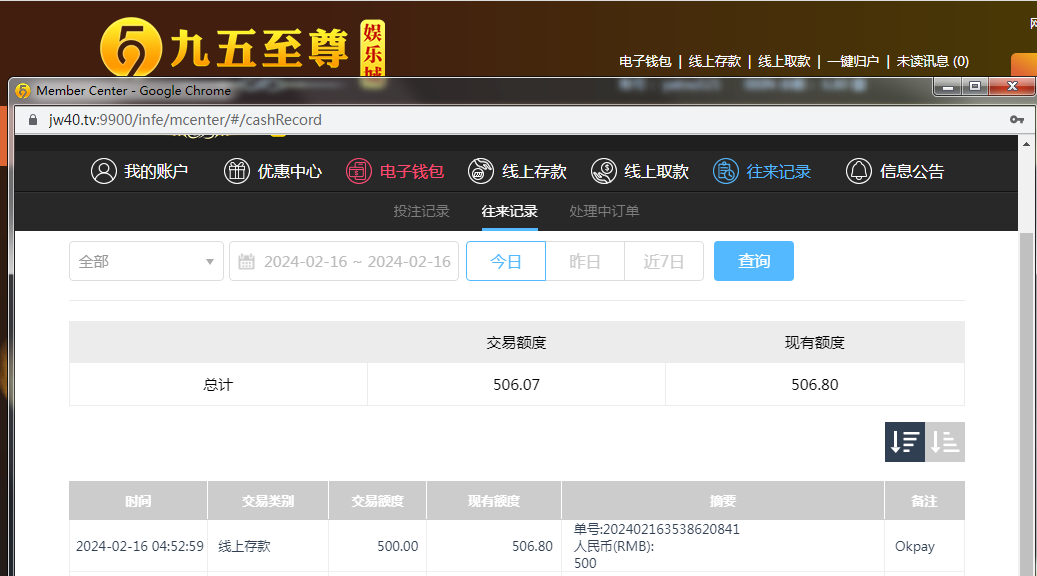This screenshot has width=1037, height=576.
Task: Switch to 投注记录 tab
Action: point(421,211)
